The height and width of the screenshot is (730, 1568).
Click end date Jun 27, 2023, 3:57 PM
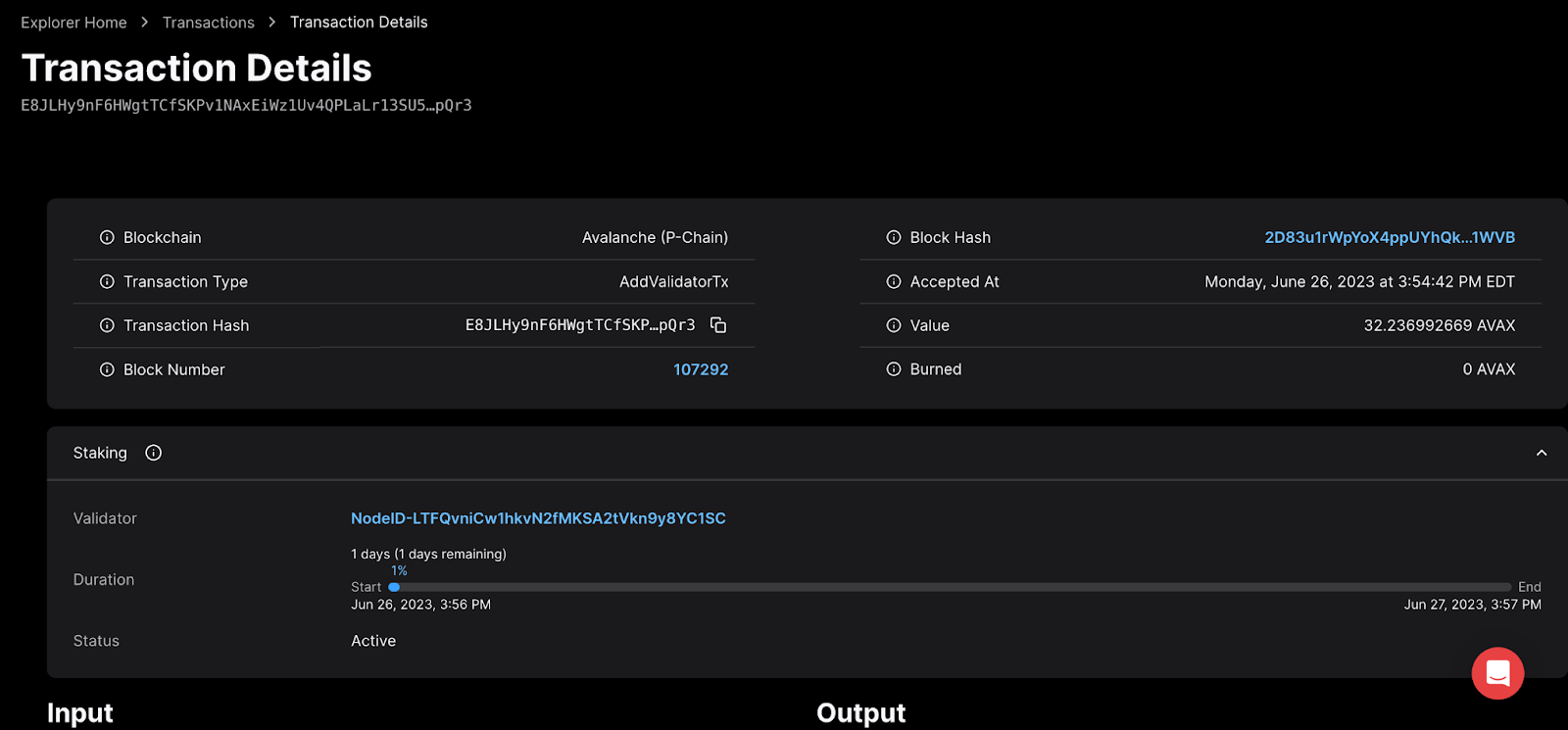[x=1472, y=605]
